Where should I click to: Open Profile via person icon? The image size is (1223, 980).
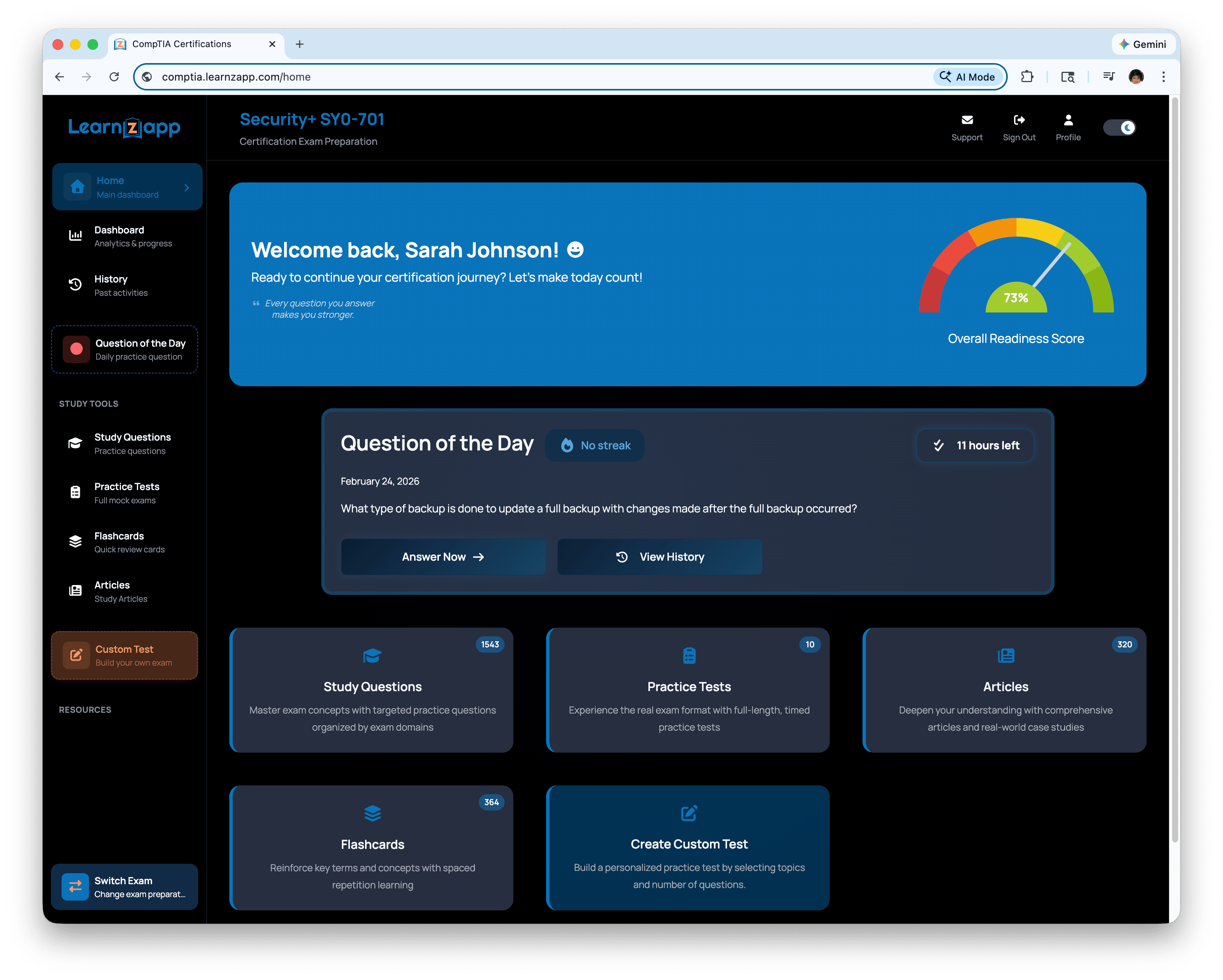[x=1068, y=120]
